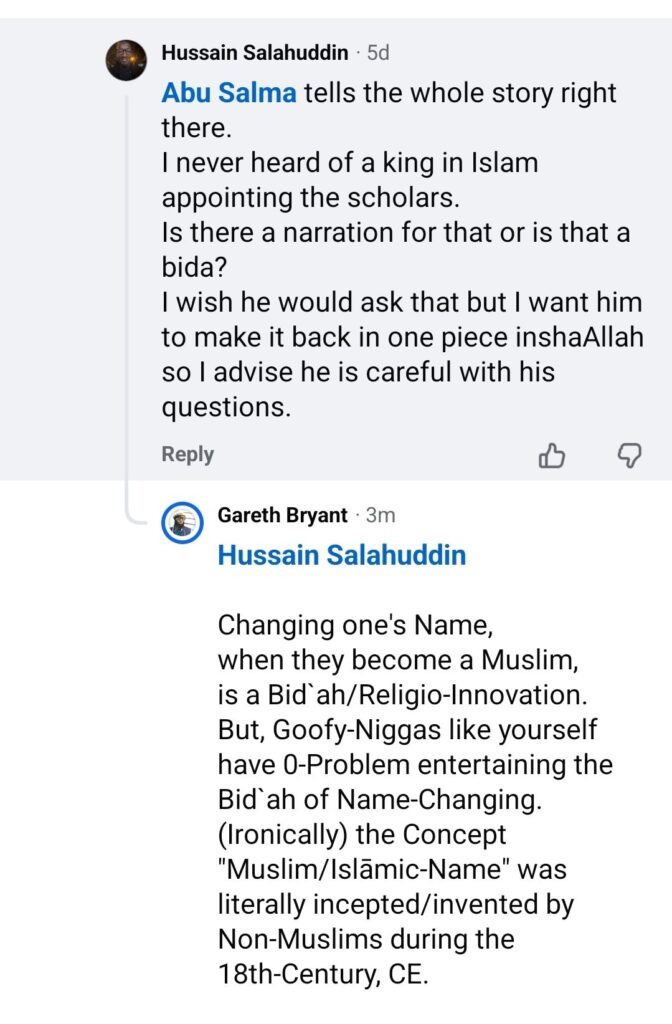
Task: Click the 3m timestamp on the reply
Action: (381, 516)
